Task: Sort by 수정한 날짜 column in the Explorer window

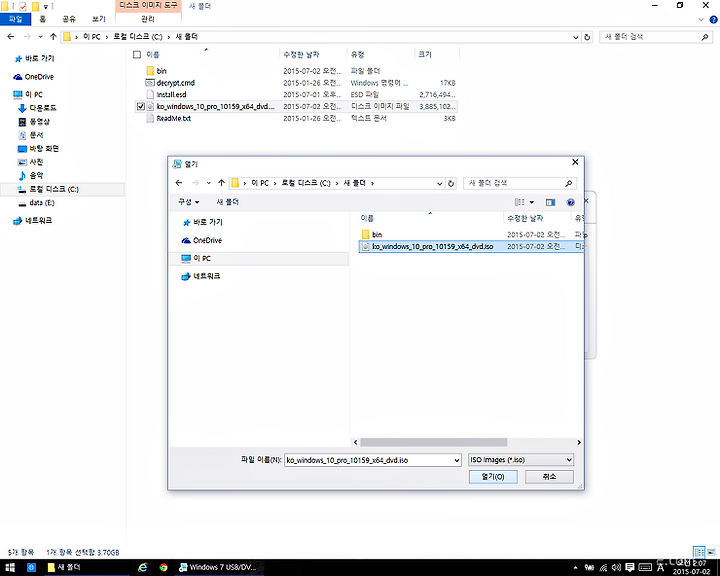Action: pos(301,55)
